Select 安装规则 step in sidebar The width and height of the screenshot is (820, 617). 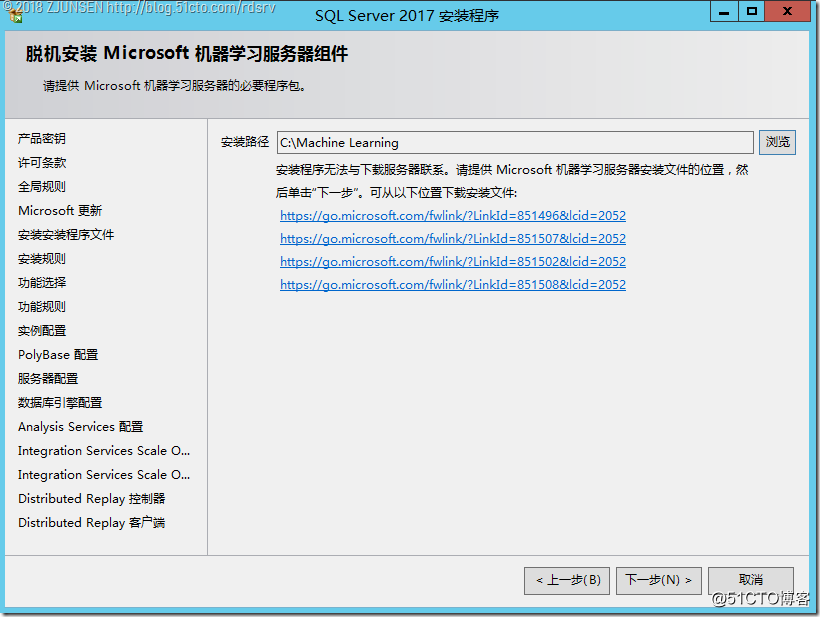pyautogui.click(x=42, y=259)
